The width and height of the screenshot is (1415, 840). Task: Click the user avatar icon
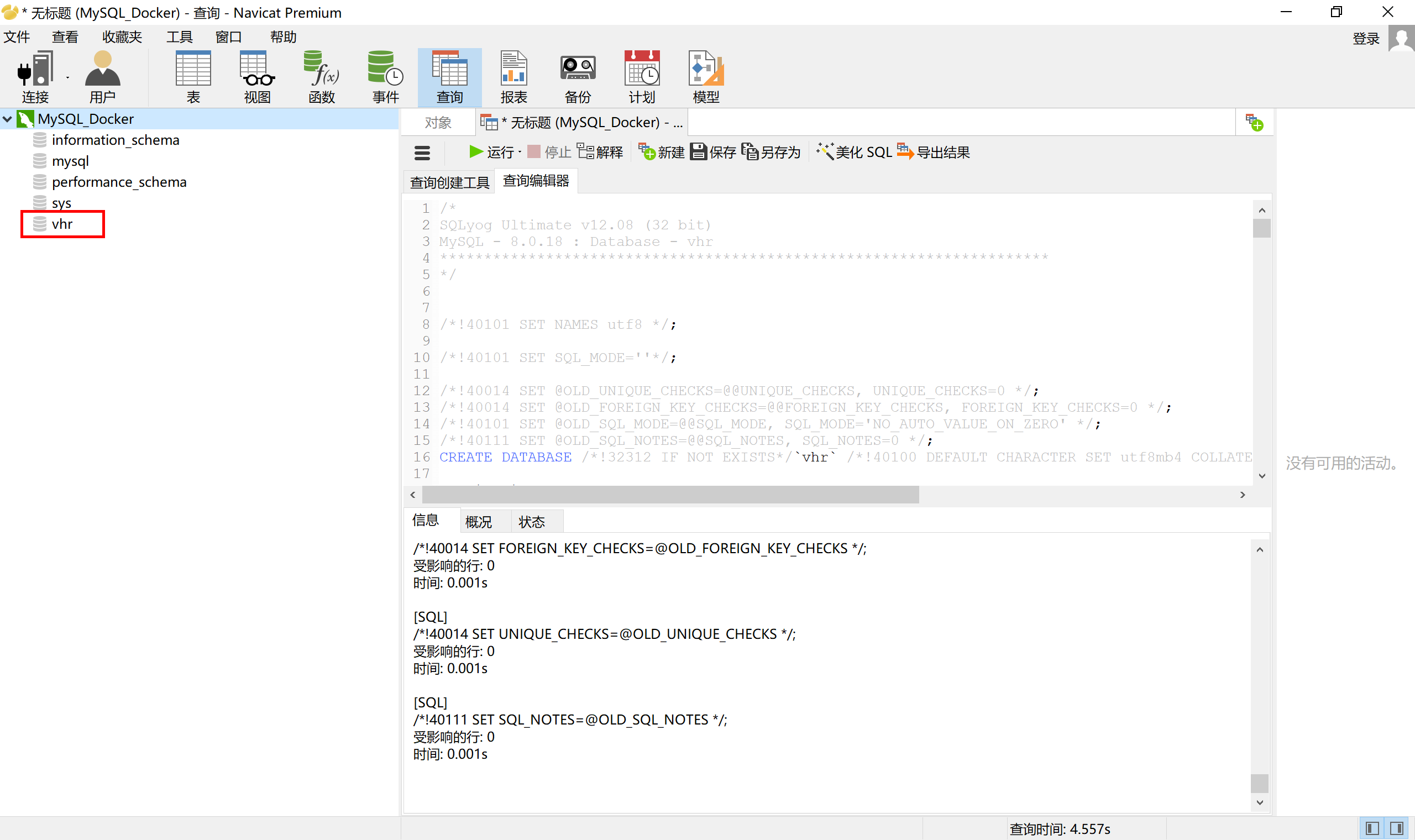(1401, 39)
